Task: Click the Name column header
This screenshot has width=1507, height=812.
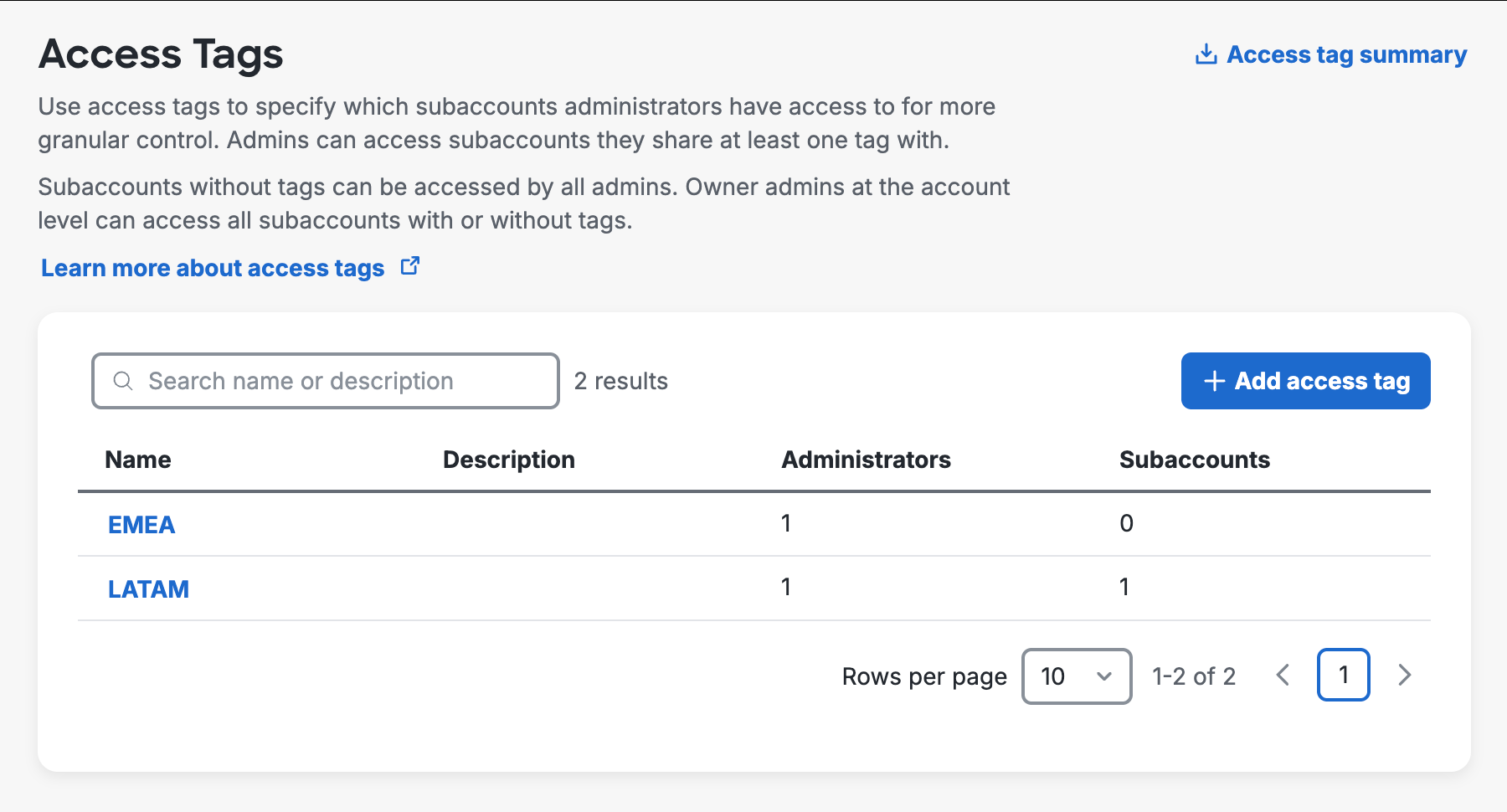Action: pyautogui.click(x=137, y=460)
